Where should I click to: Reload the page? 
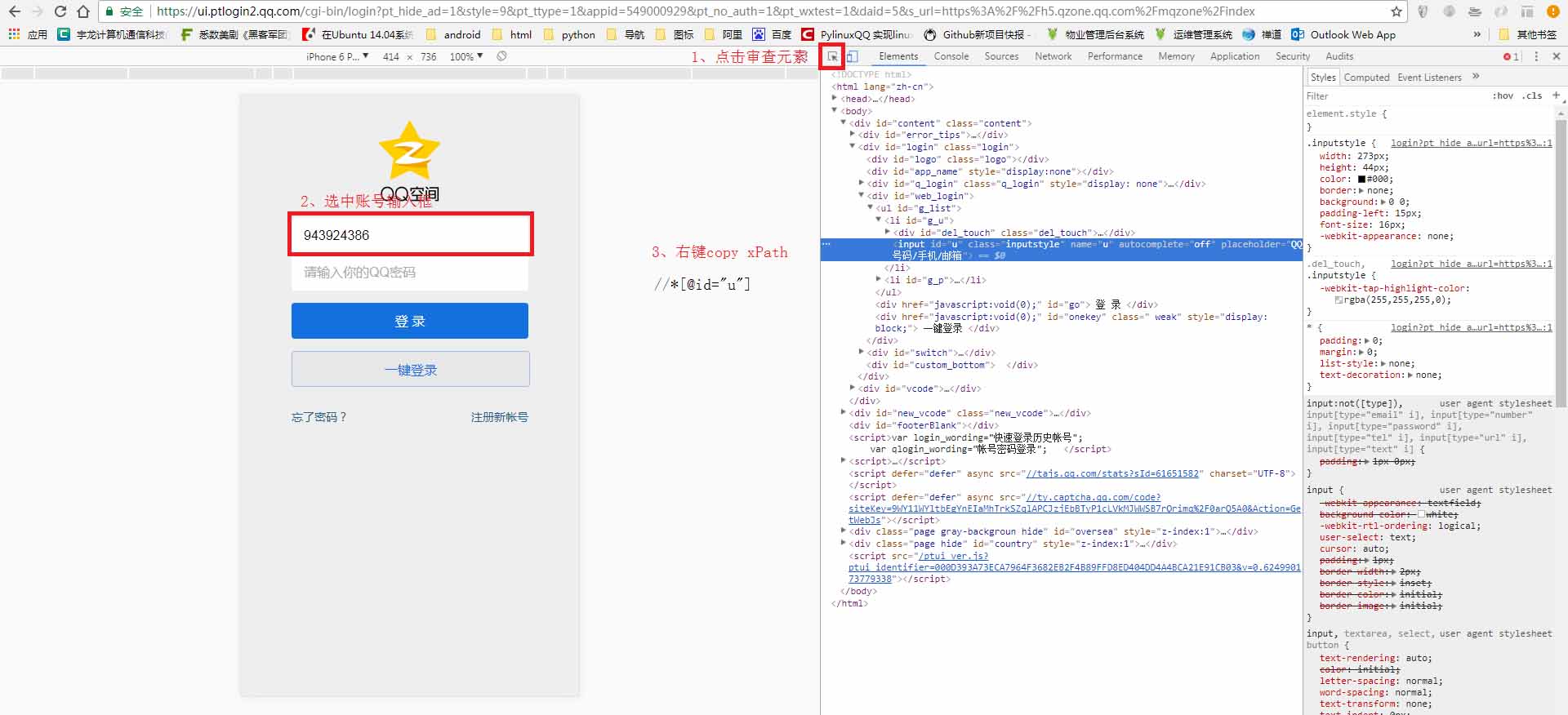pos(60,11)
